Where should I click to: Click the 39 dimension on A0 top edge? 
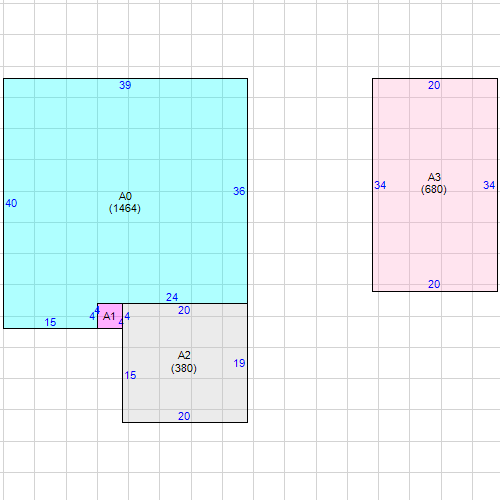coord(125,85)
